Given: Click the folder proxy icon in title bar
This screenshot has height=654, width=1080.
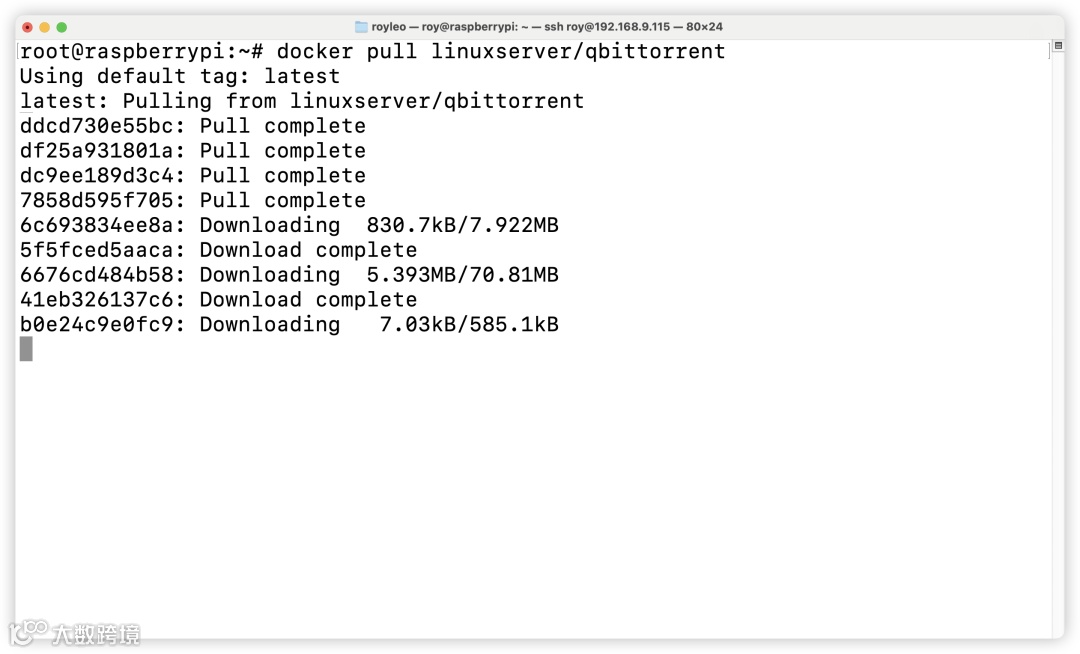Looking at the screenshot, I should pyautogui.click(x=361, y=27).
